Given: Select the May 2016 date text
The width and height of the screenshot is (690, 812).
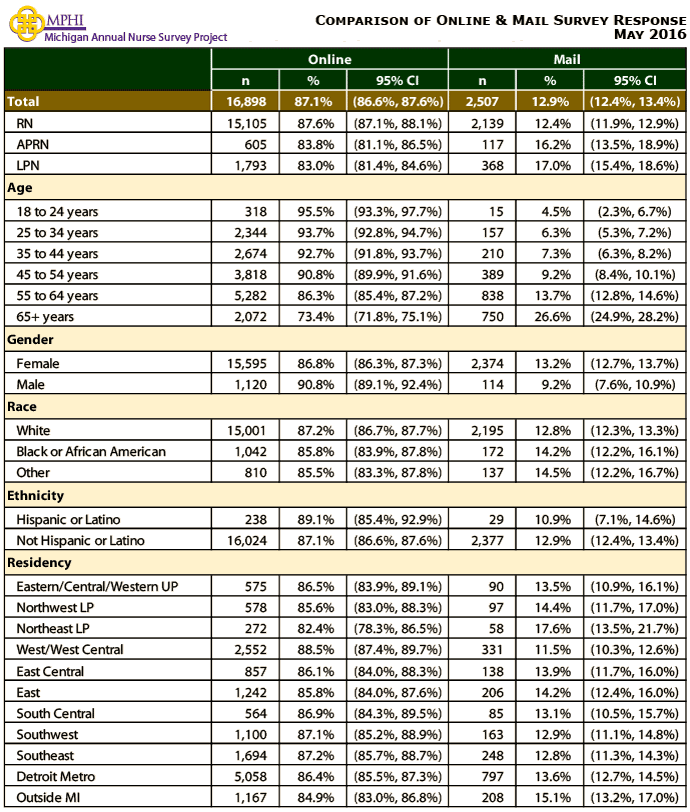Looking at the screenshot, I should tap(650, 34).
